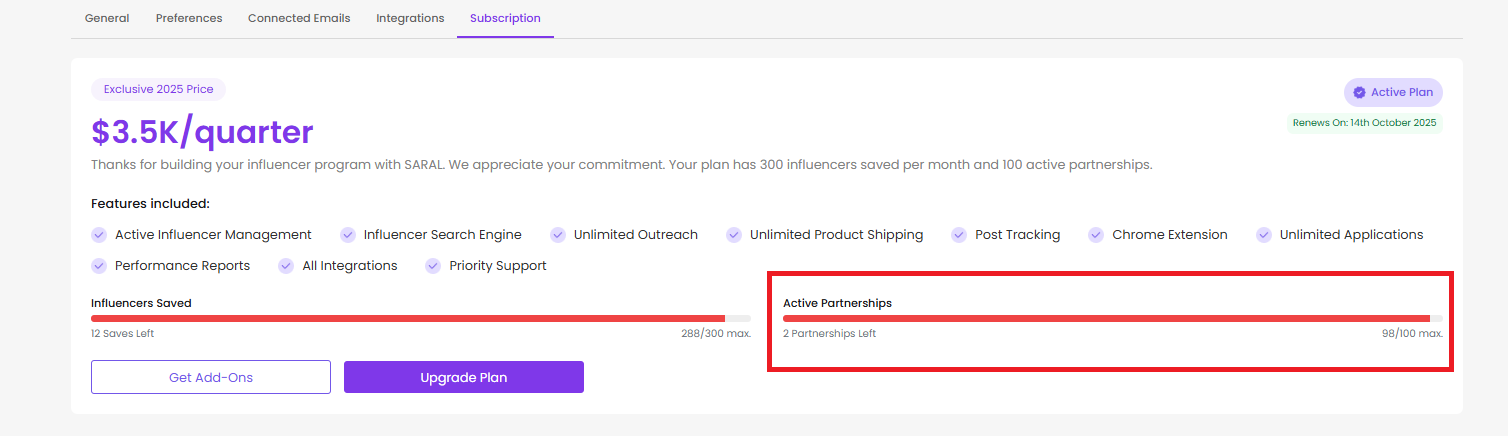Click checkmark icon beside Active Influencer Management

coord(99,235)
